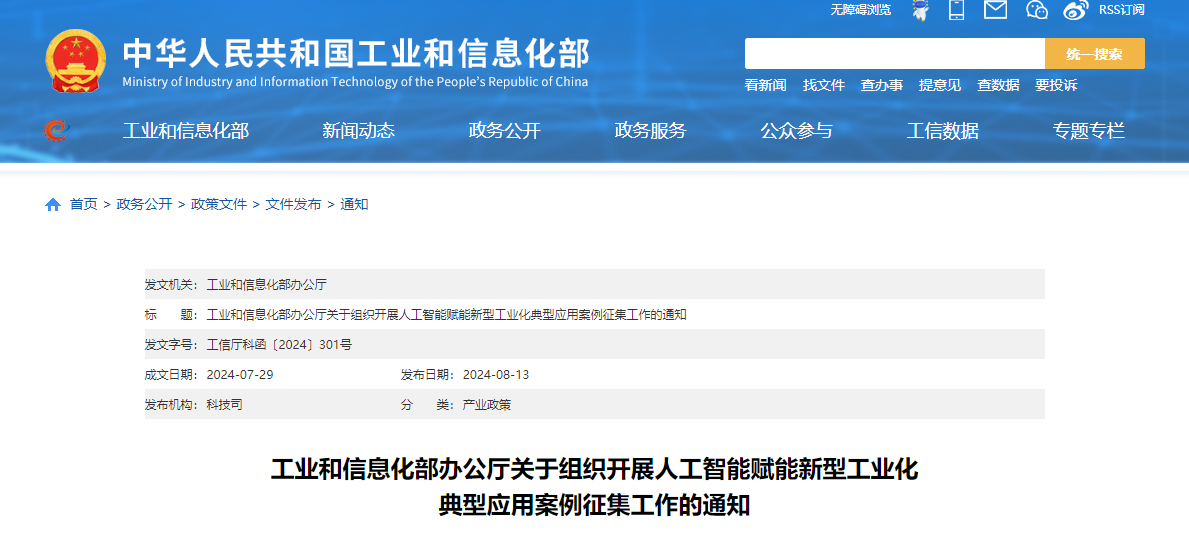Select 看新闻 quick link
The height and width of the screenshot is (557, 1189).
point(765,85)
